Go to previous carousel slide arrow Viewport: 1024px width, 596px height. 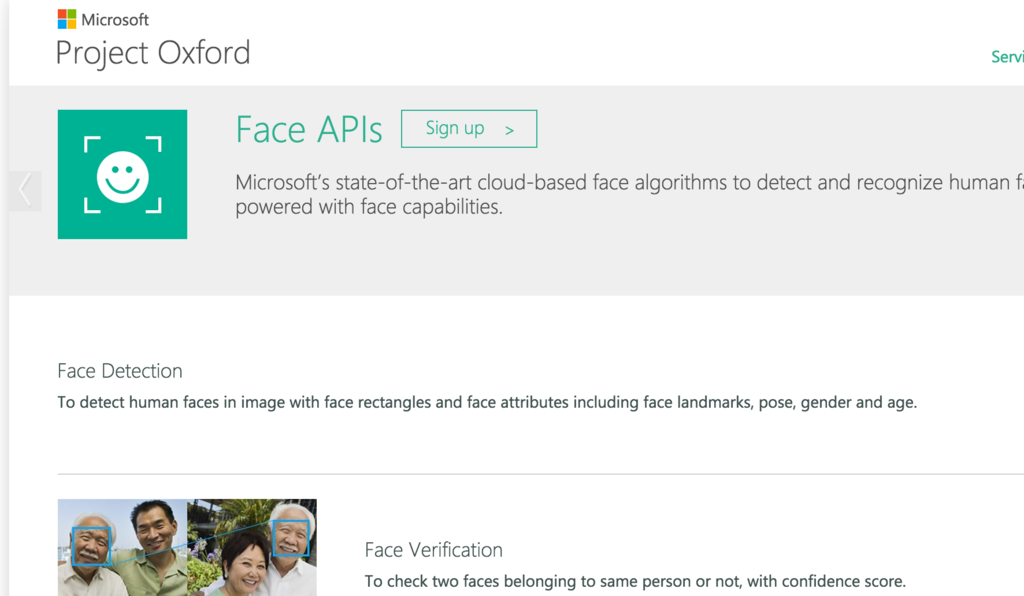click(x=25, y=191)
